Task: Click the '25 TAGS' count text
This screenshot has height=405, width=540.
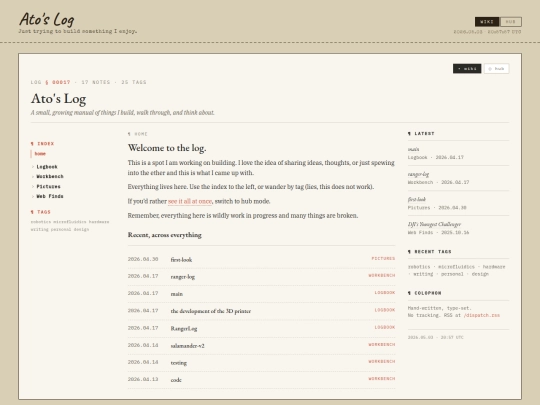Action: click(x=134, y=82)
